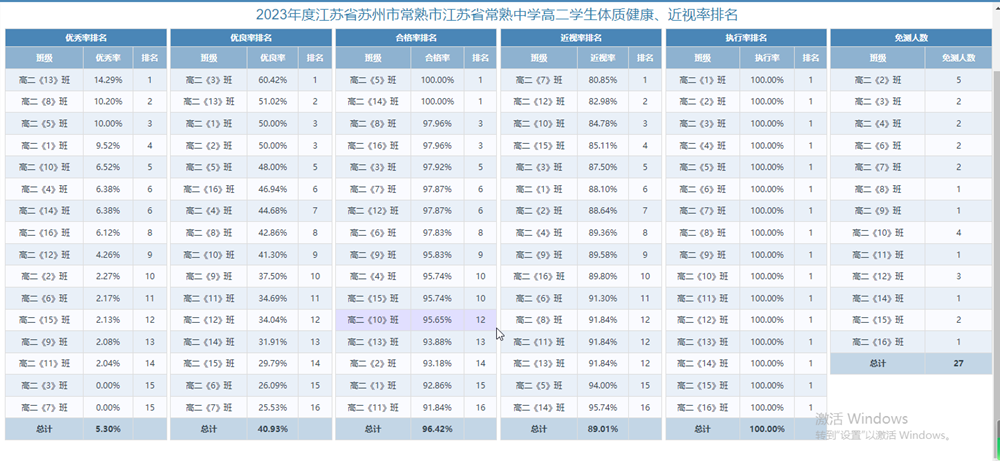
Task: Select 高二《13》班 in the 优秀率排名 table
Action: pyautogui.click(x=44, y=80)
